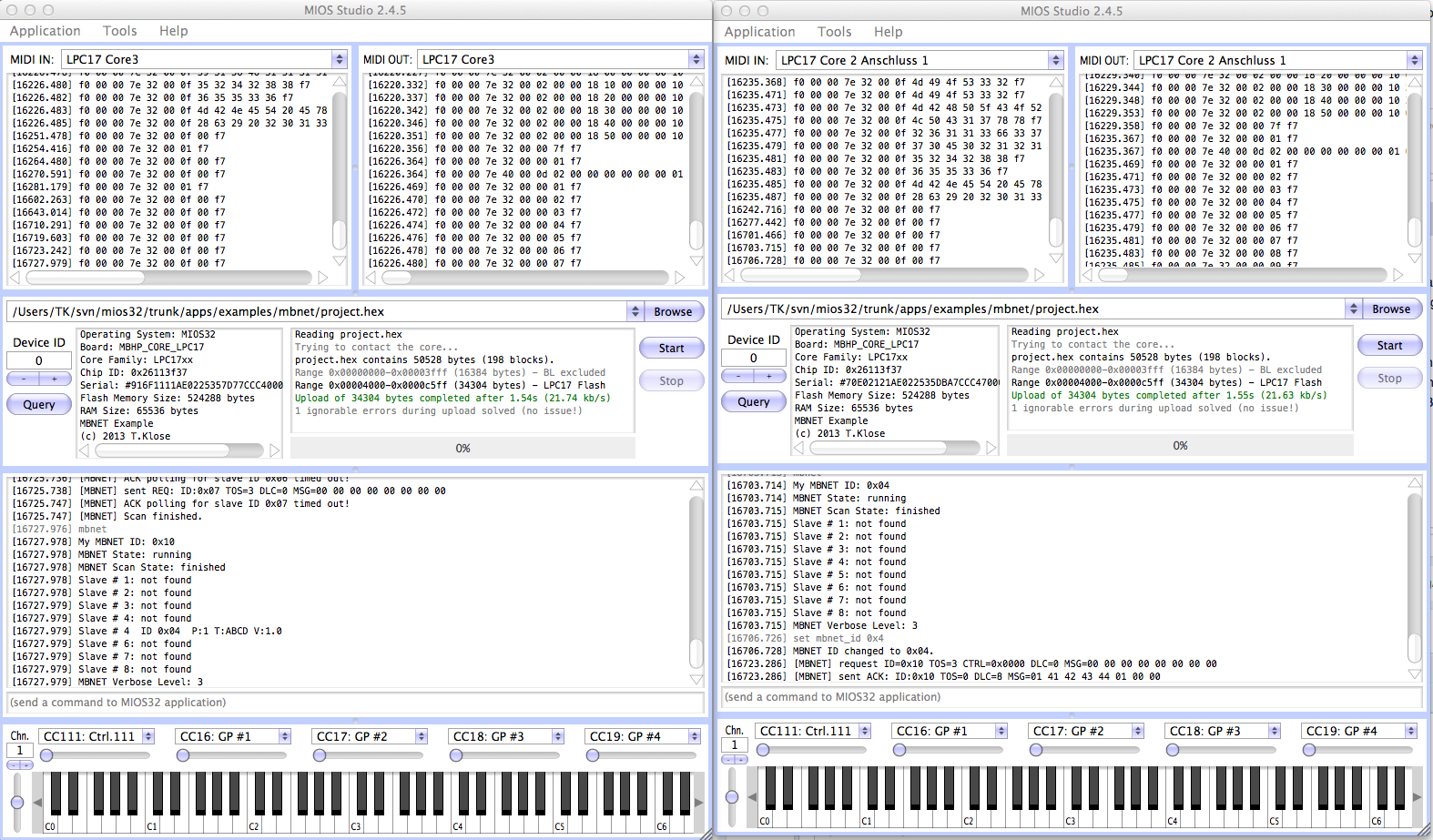Screen dimensions: 1433x840
Task: Click velocity slider knob beside right keyboard
Action: click(x=732, y=796)
